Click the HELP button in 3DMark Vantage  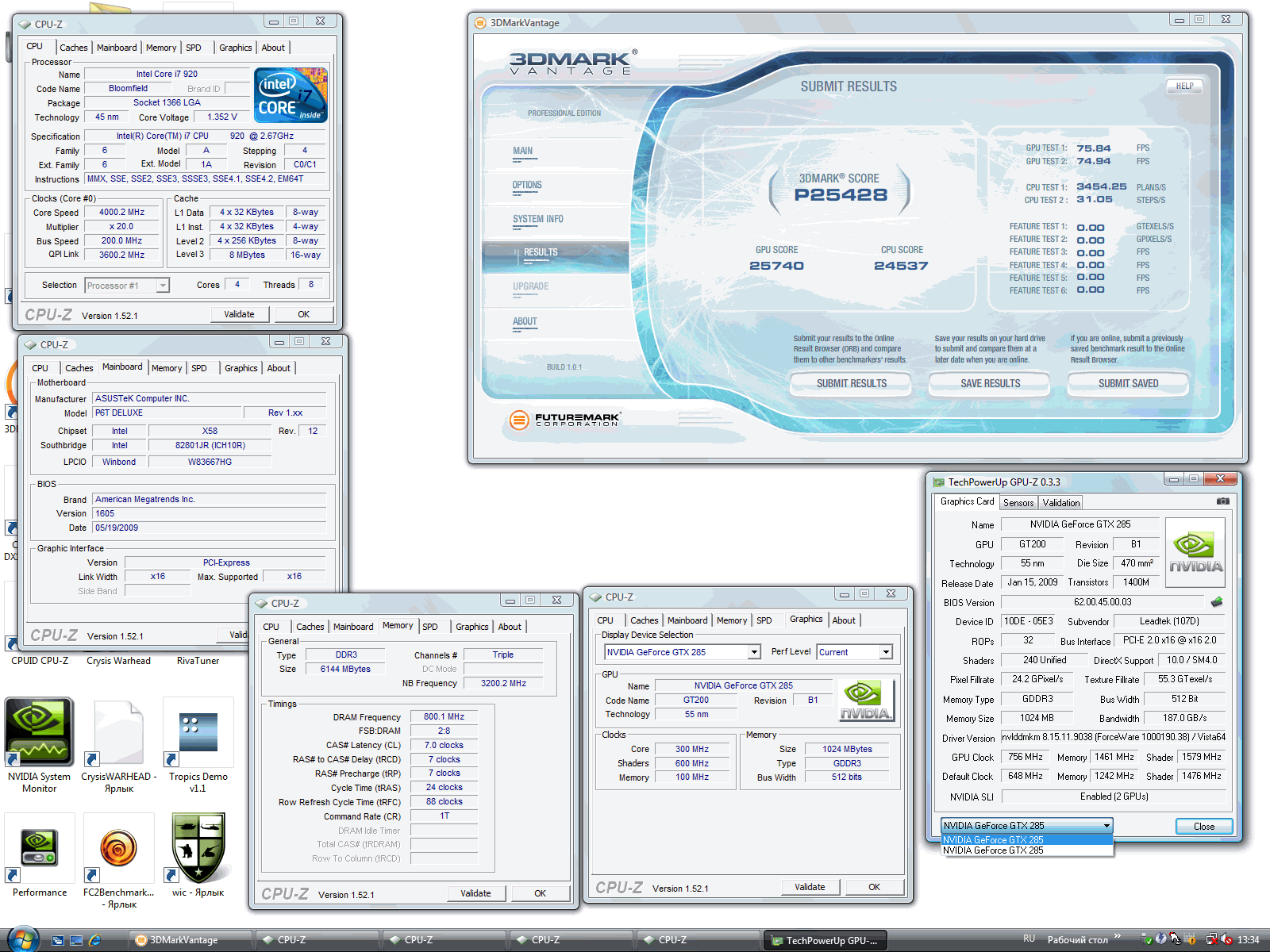pyautogui.click(x=1184, y=86)
